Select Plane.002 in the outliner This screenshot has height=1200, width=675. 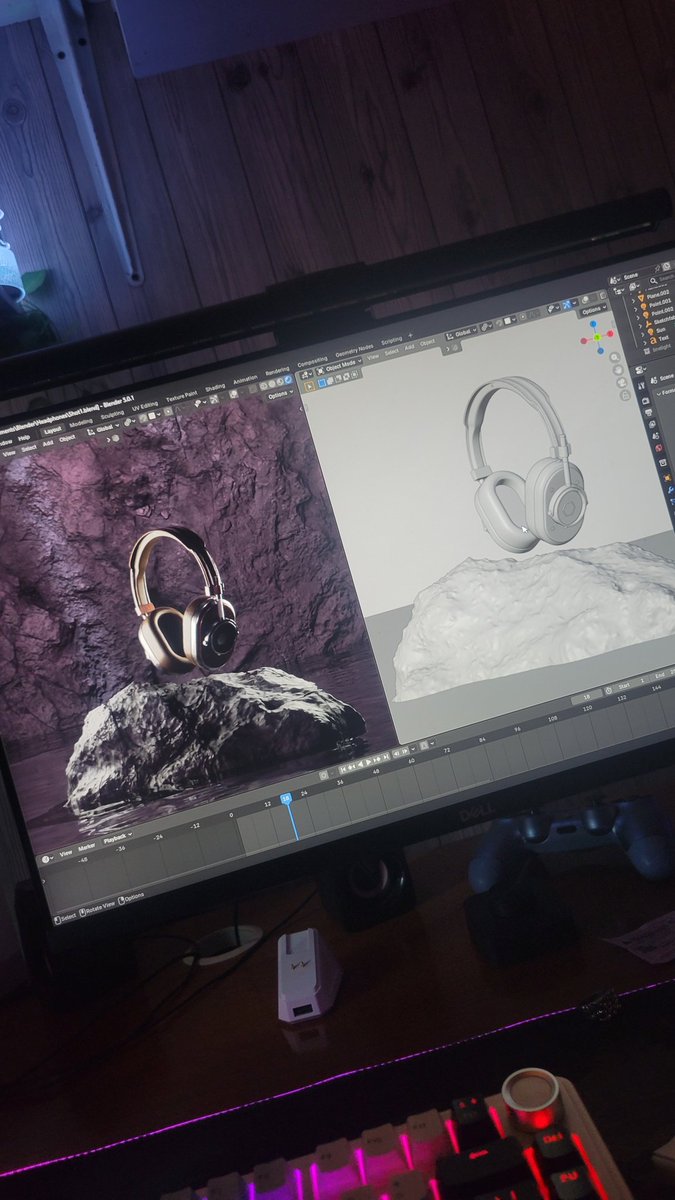click(658, 292)
